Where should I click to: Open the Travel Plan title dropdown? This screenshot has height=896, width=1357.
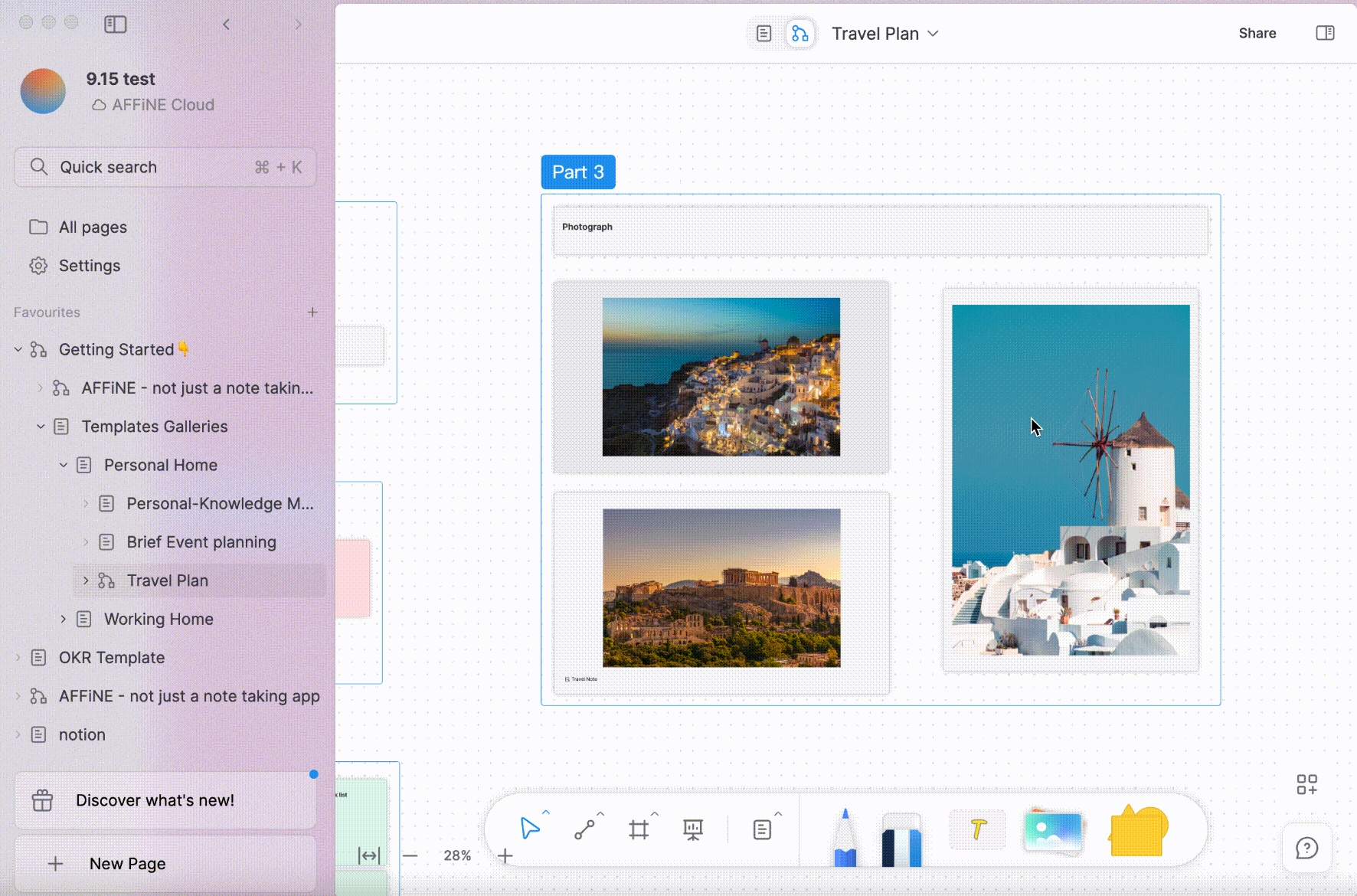pos(934,34)
